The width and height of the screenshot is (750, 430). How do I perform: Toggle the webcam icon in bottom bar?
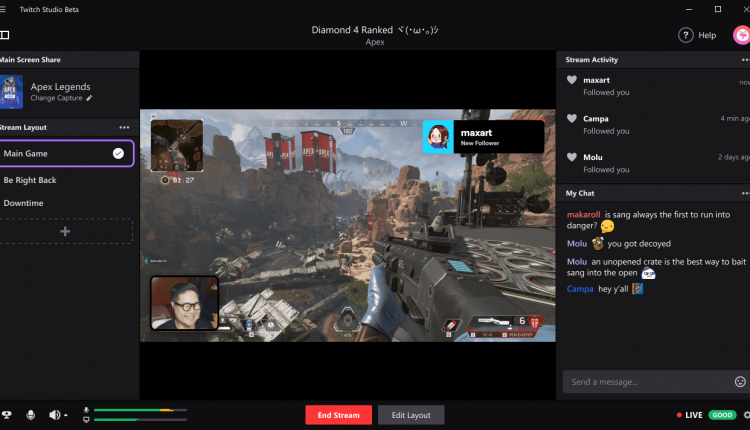point(6,415)
